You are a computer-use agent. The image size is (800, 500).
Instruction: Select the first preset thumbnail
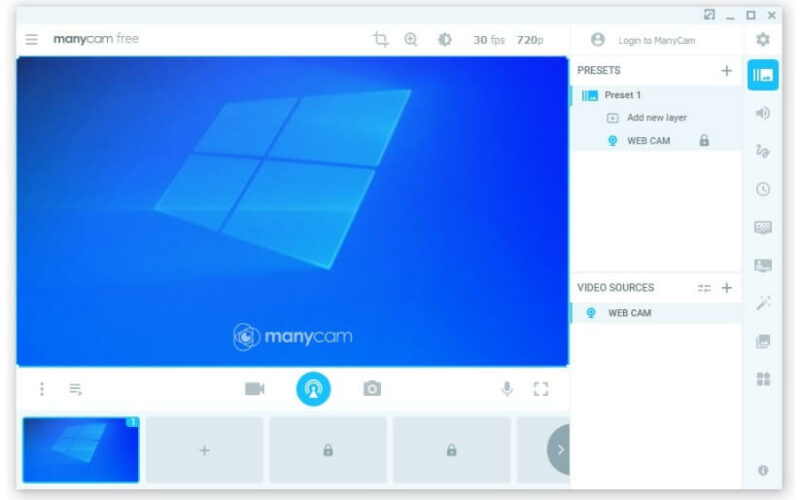[81, 450]
